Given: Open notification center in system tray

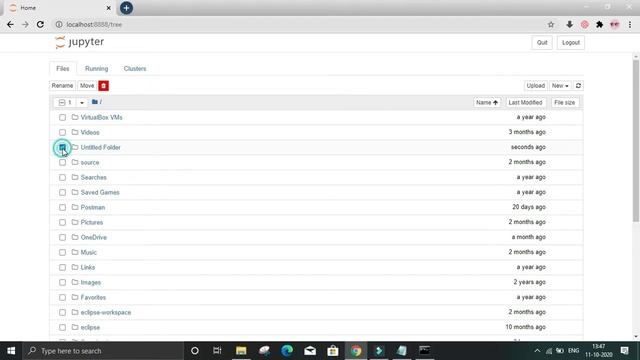Looking at the screenshot, I should point(624,351).
